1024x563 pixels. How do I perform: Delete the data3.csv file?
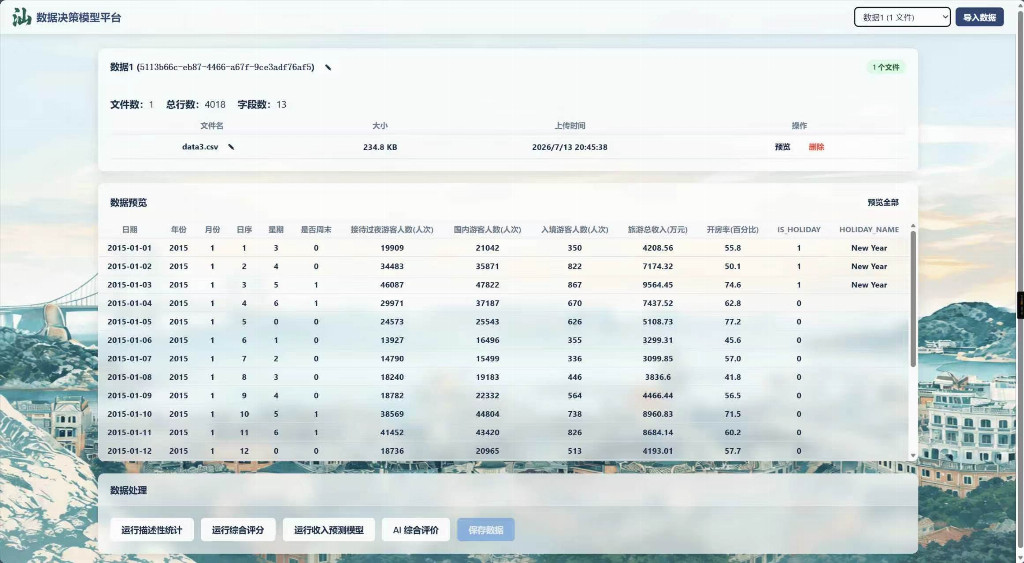coord(816,147)
